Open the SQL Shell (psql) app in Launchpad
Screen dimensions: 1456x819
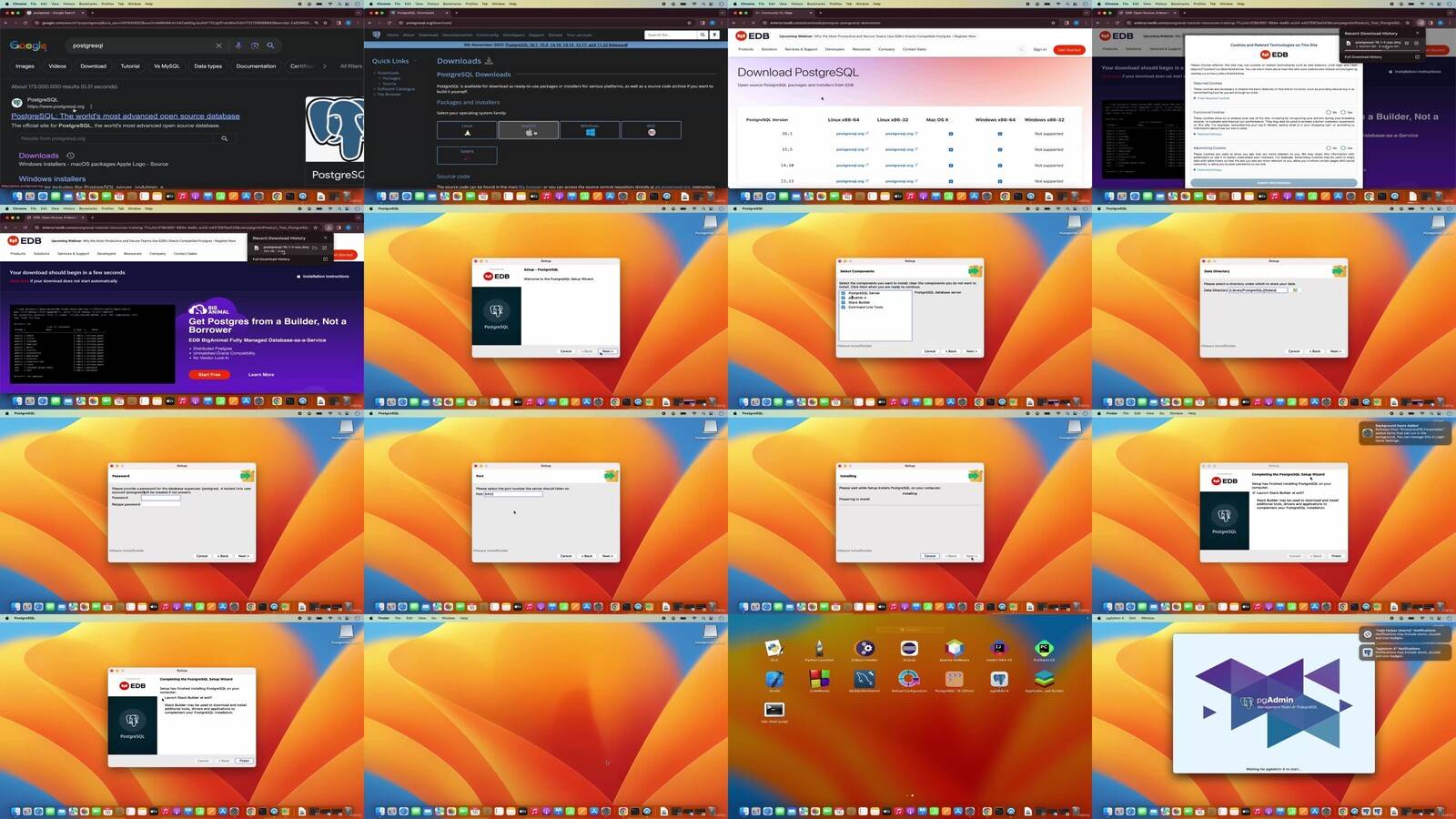click(x=774, y=712)
